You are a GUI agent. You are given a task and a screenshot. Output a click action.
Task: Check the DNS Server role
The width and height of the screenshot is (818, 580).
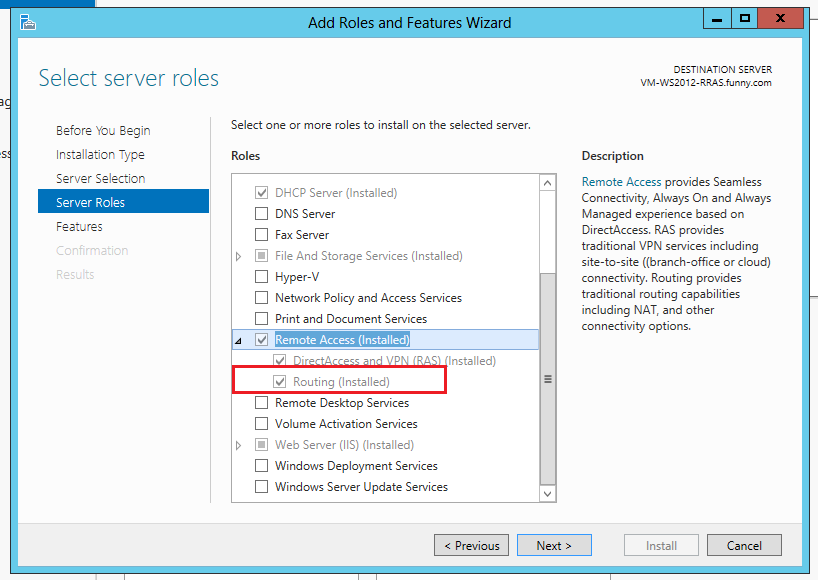tap(261, 214)
